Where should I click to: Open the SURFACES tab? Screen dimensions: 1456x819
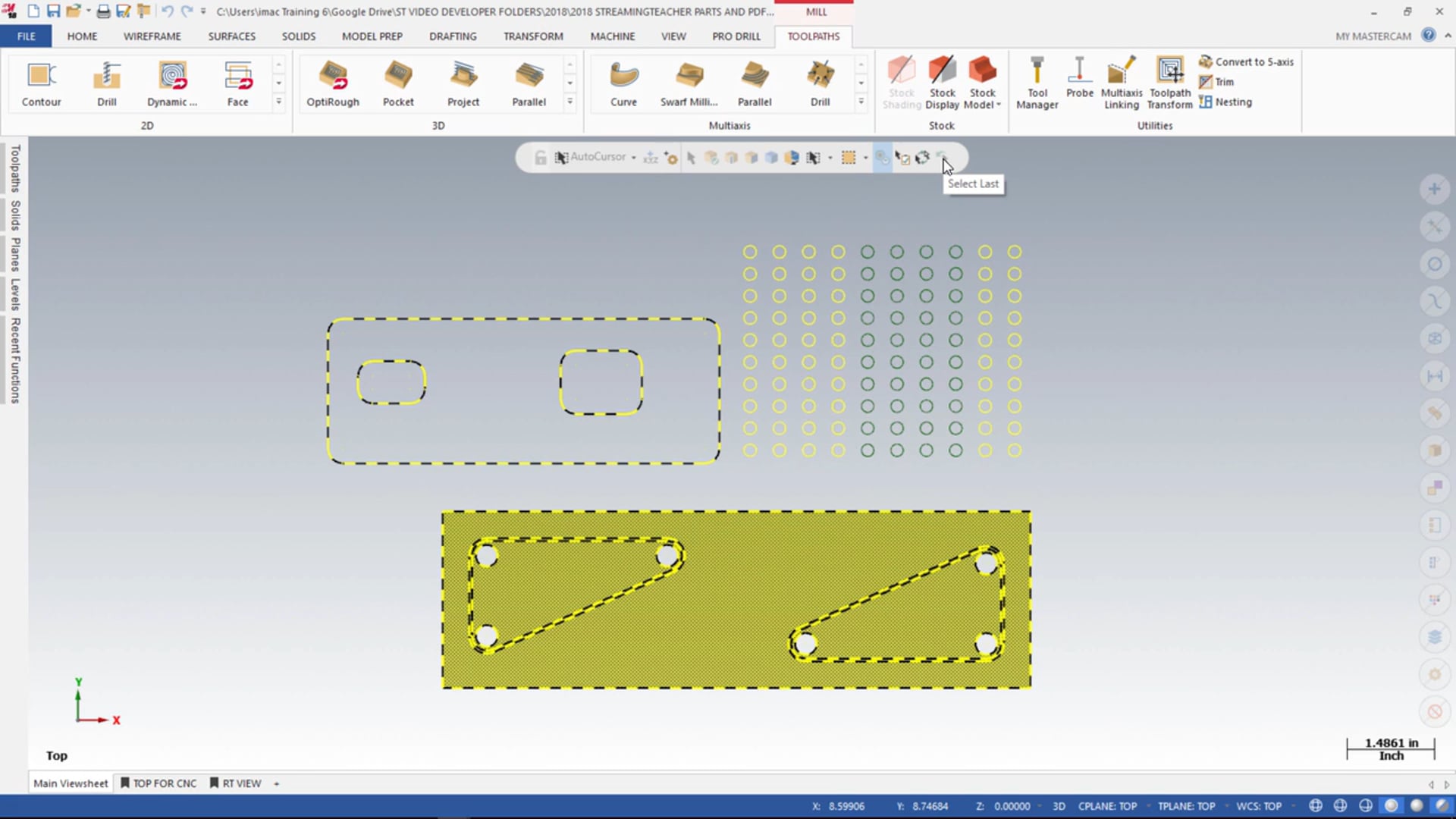(x=232, y=36)
